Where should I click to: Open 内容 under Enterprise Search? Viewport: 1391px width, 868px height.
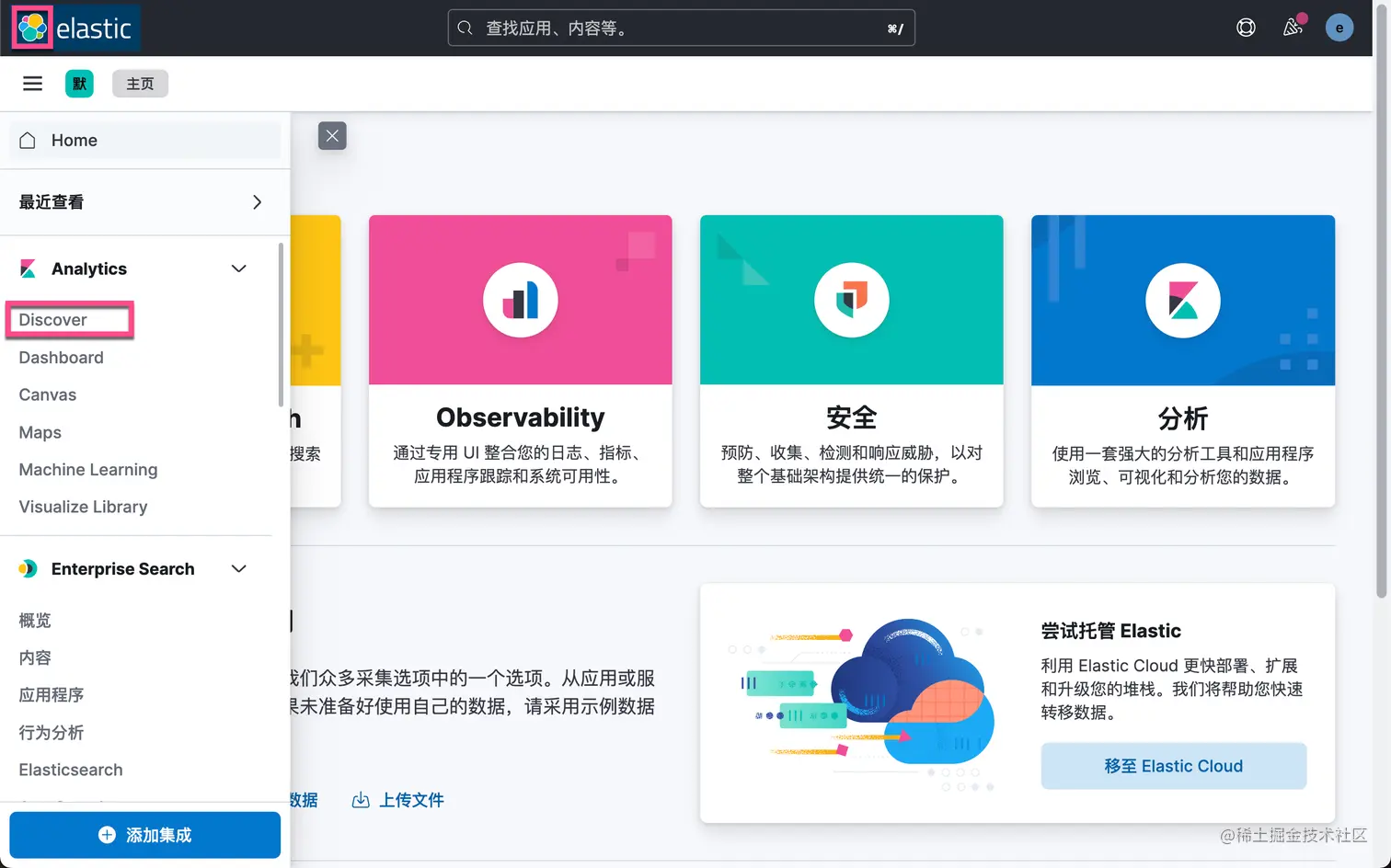(x=35, y=657)
